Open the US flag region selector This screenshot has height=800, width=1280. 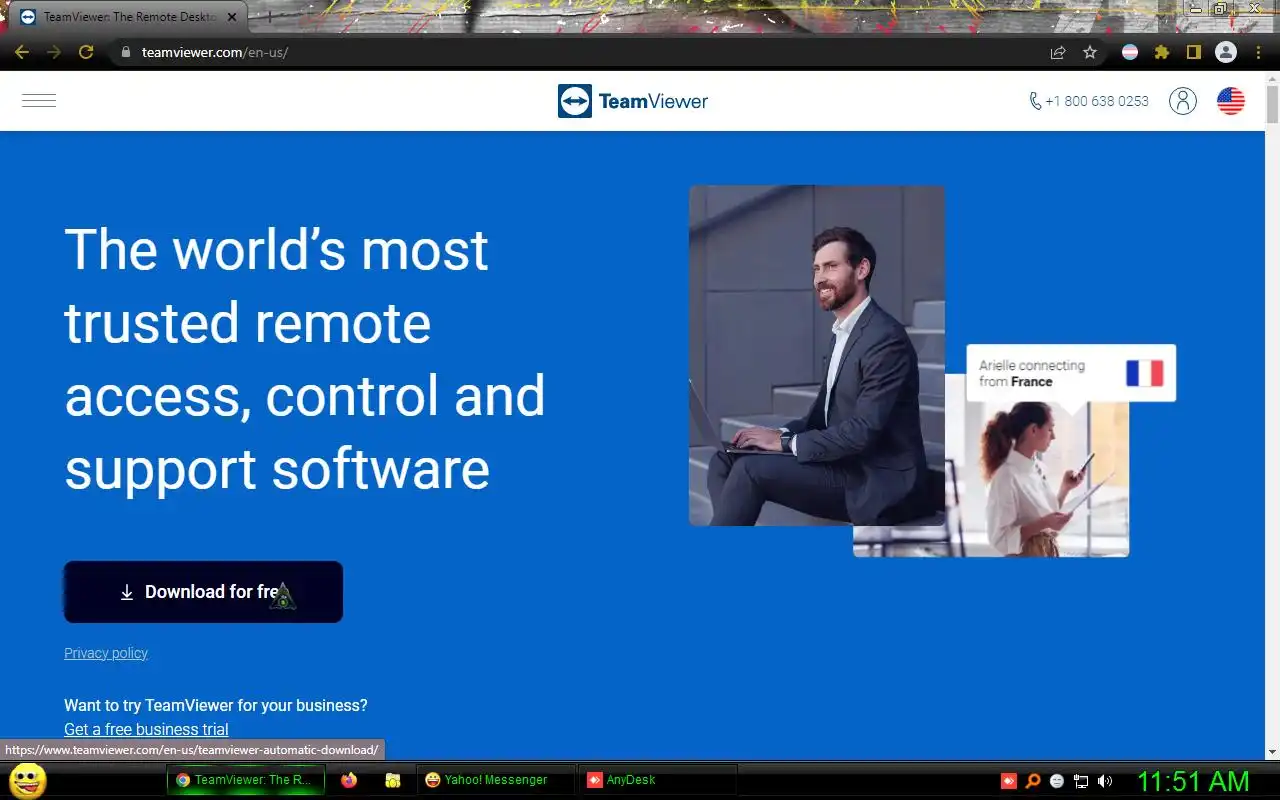[1231, 101]
